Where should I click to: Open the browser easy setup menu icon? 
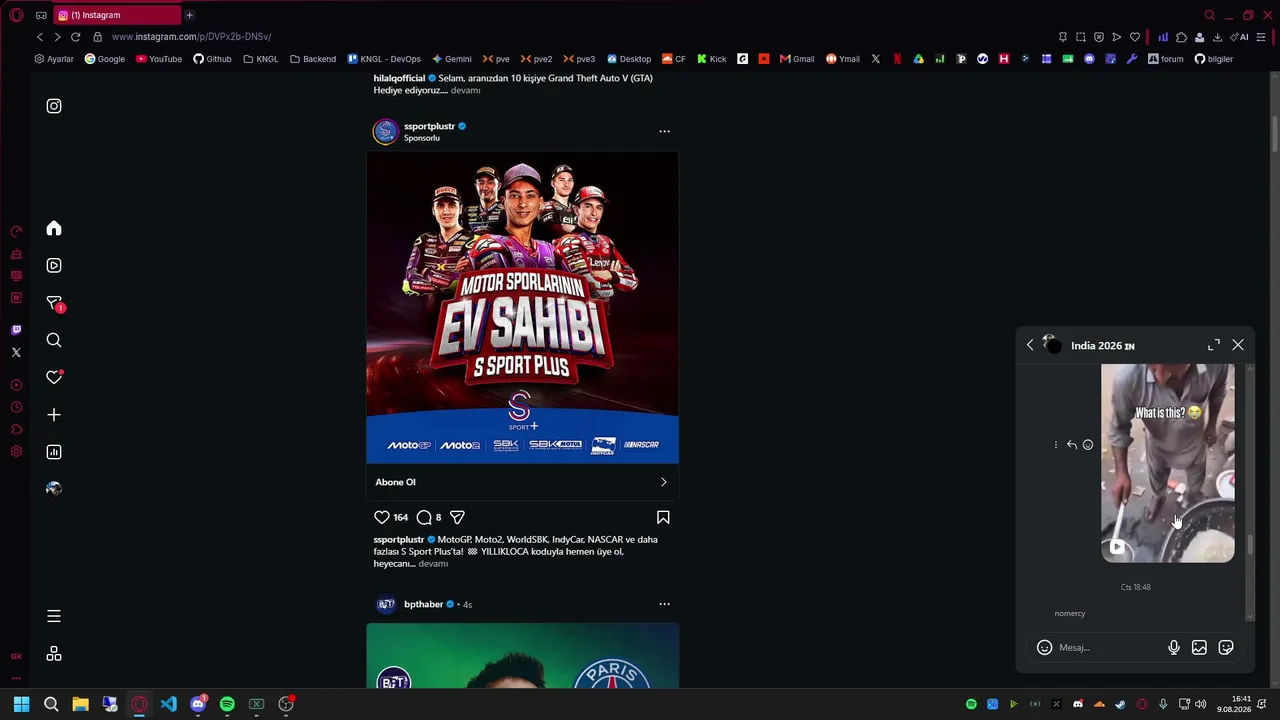pos(1261,37)
